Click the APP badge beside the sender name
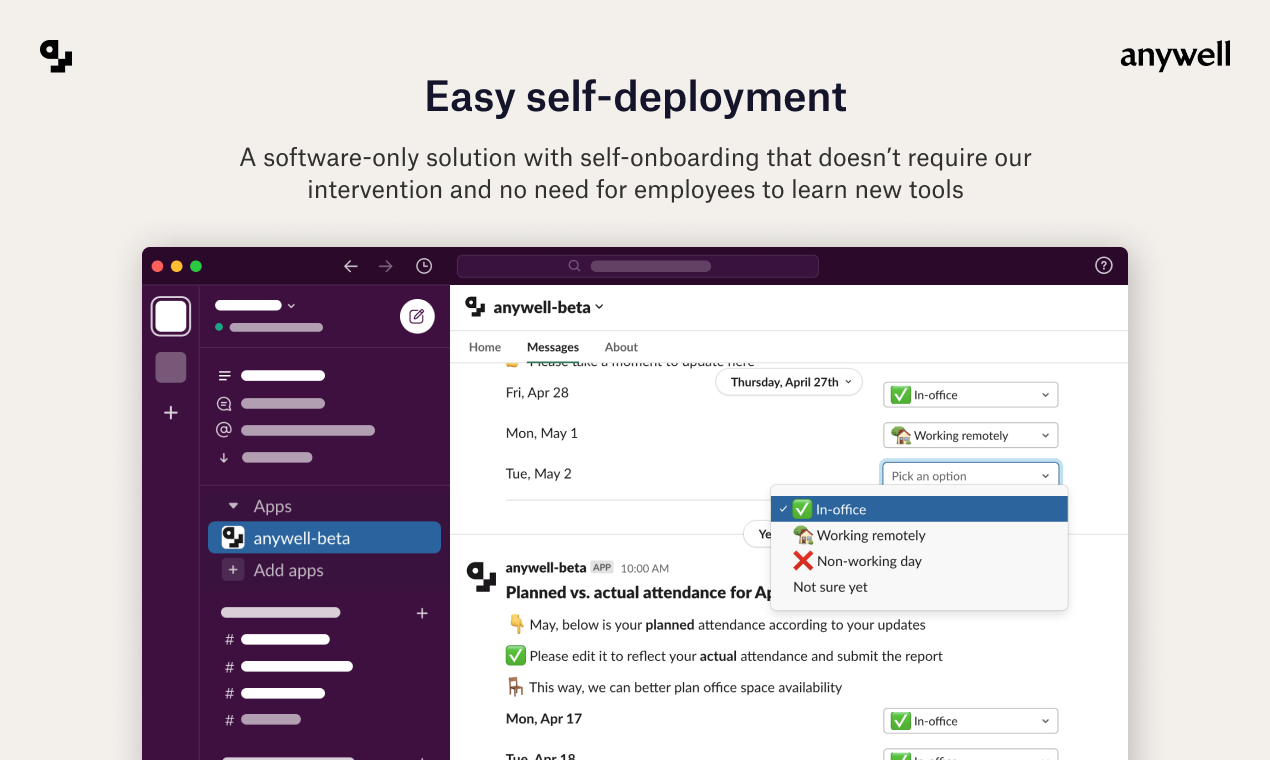 [x=601, y=567]
